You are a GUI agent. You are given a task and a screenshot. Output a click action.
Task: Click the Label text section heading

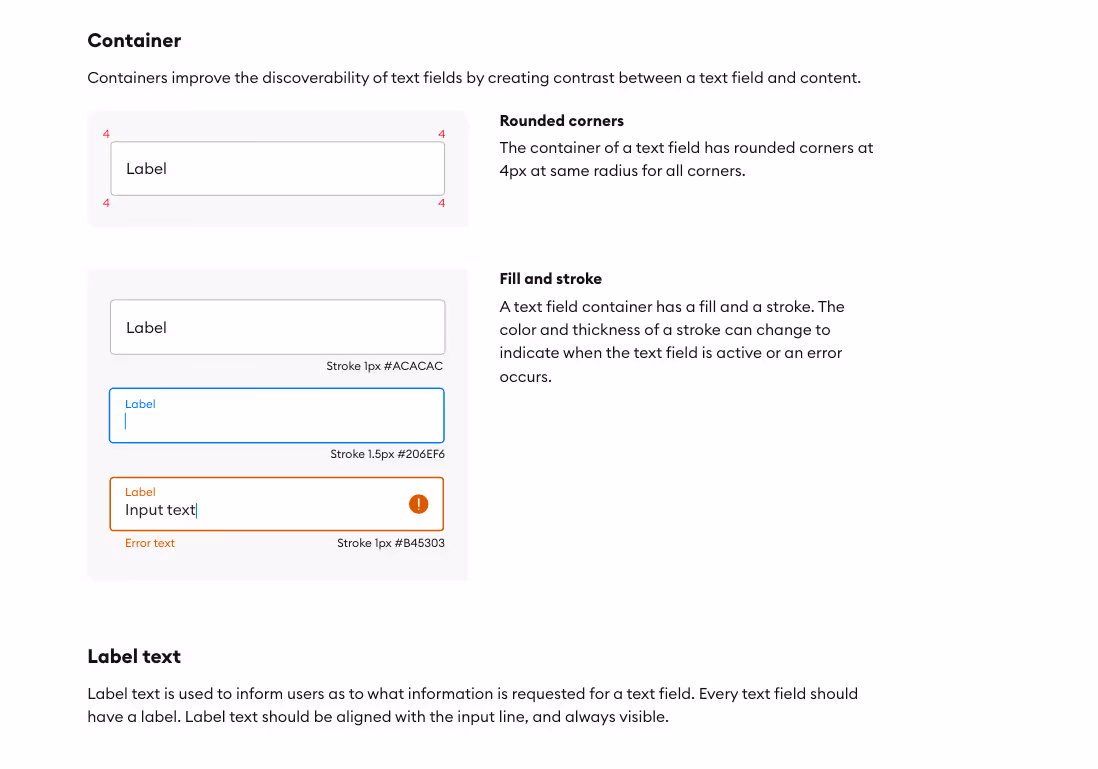[x=133, y=656]
